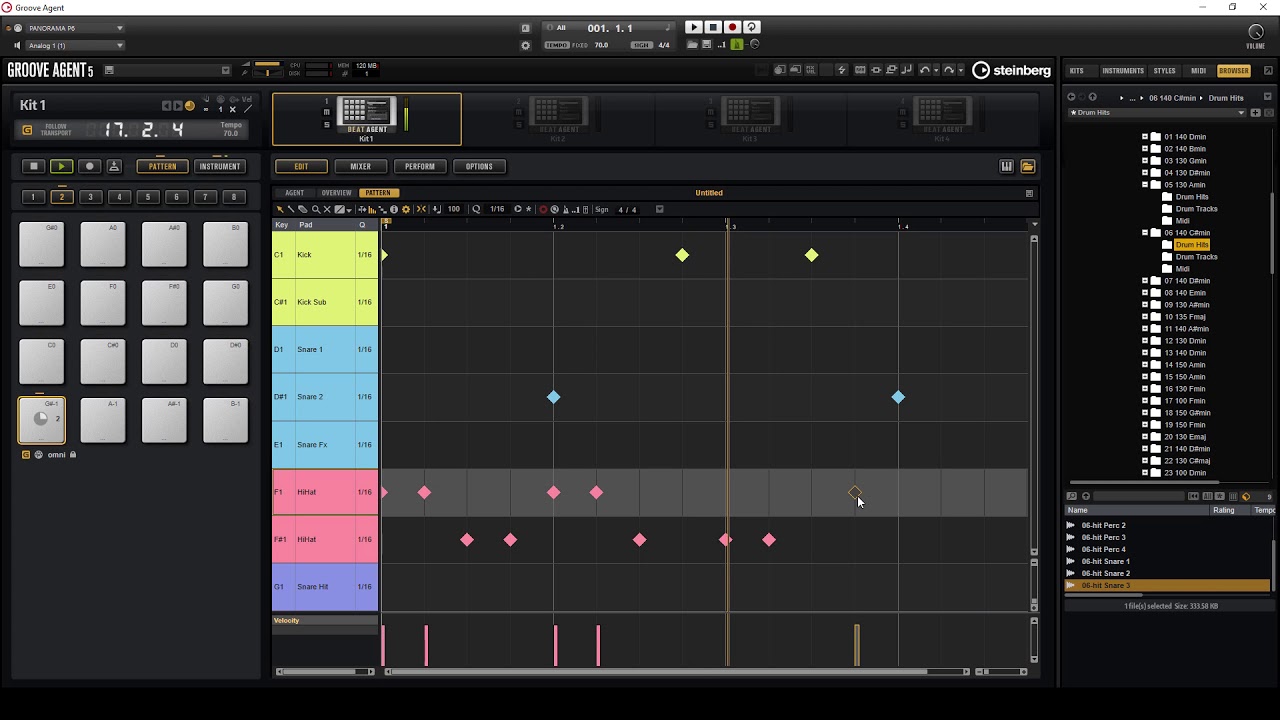
Task: Open the STYLES browser tab
Action: click(1165, 71)
